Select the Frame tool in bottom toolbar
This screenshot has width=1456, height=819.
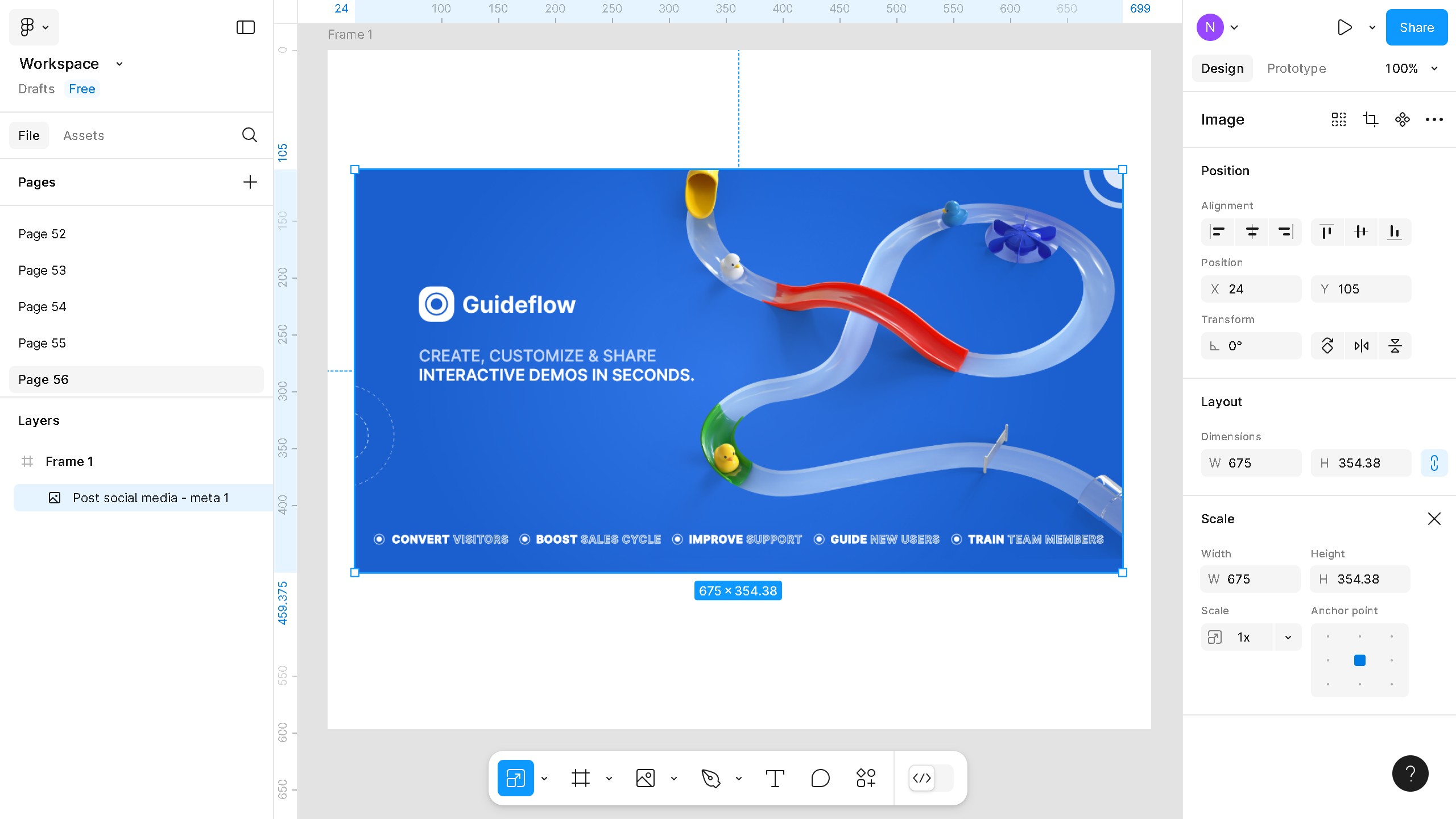pyautogui.click(x=580, y=778)
